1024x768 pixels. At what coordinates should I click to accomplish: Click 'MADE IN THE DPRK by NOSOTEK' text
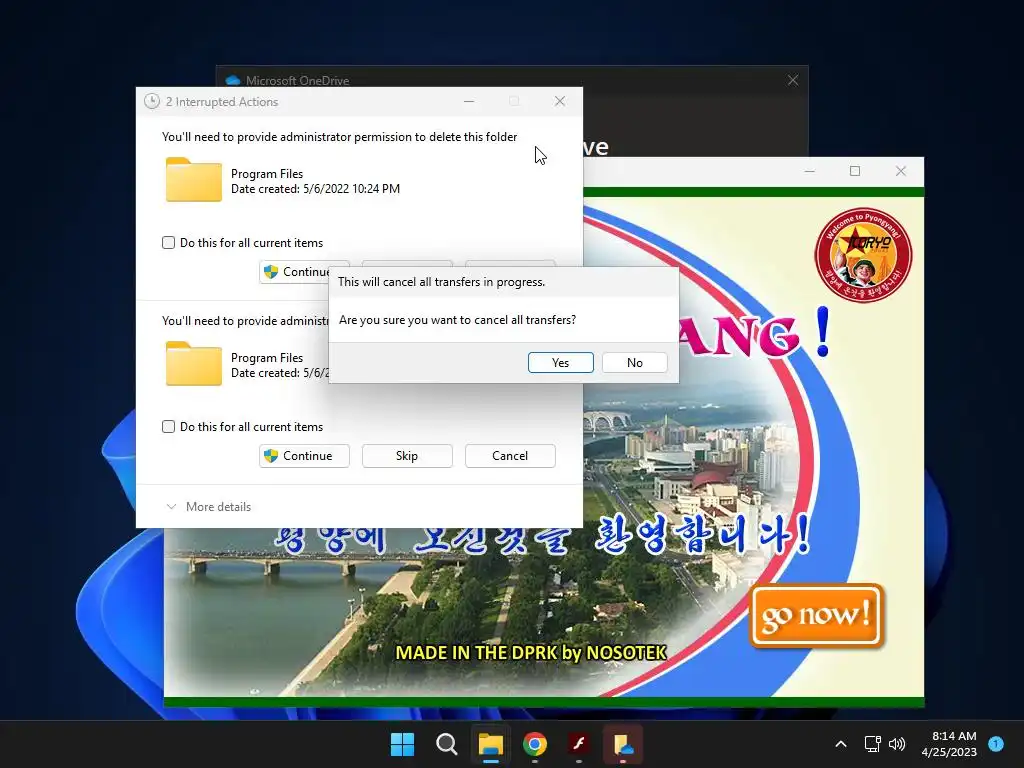point(531,652)
